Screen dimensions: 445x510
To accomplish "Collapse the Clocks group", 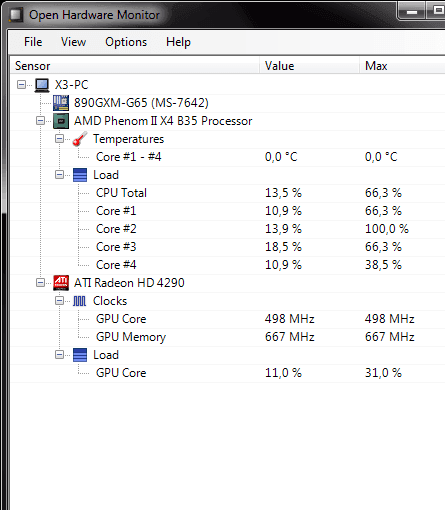I will [59, 301].
